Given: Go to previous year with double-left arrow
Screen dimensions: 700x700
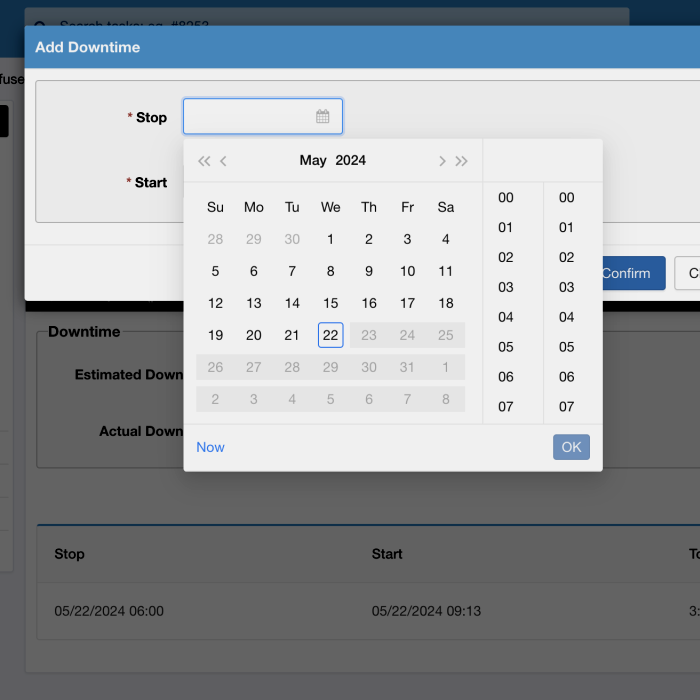Looking at the screenshot, I should point(204,161).
